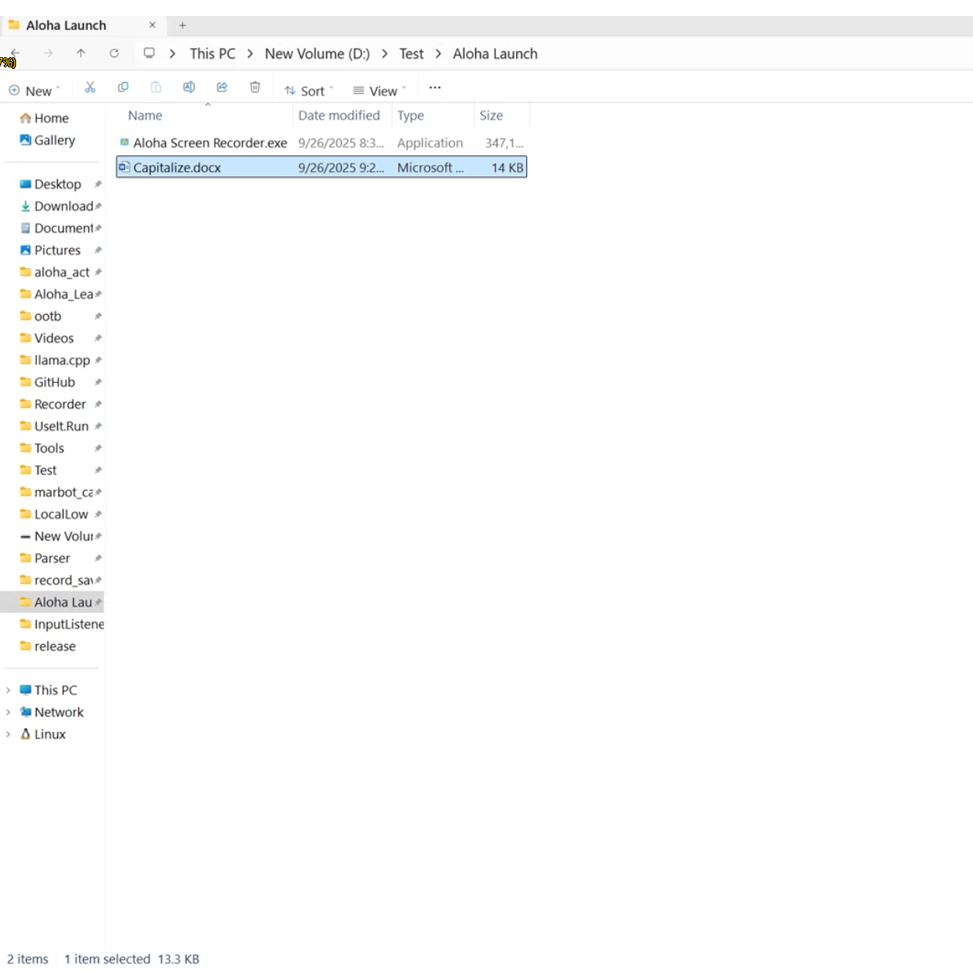Open the New item dropdown
The width and height of the screenshot is (973, 972).
[34, 91]
